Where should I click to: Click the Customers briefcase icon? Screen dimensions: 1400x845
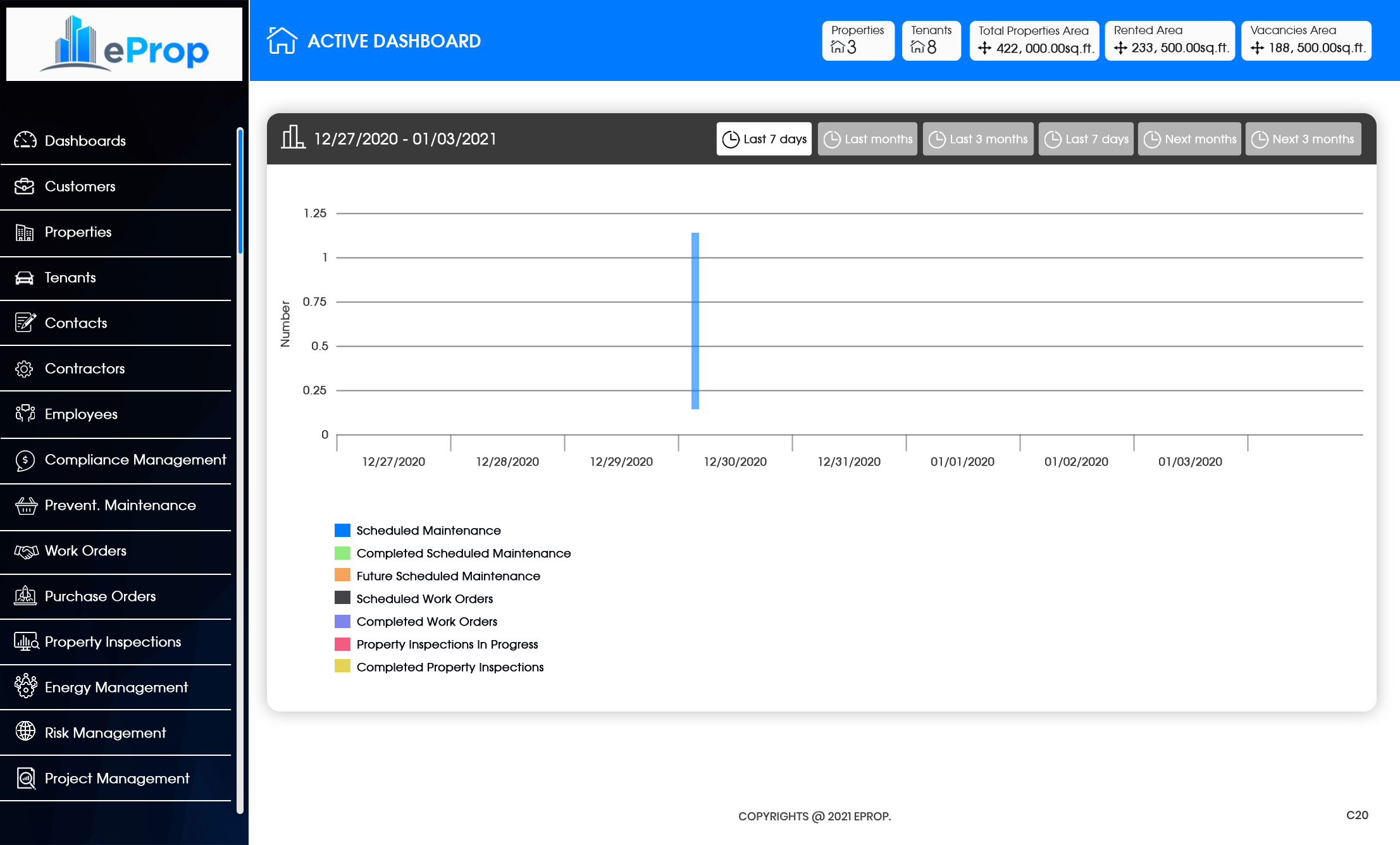(25, 186)
